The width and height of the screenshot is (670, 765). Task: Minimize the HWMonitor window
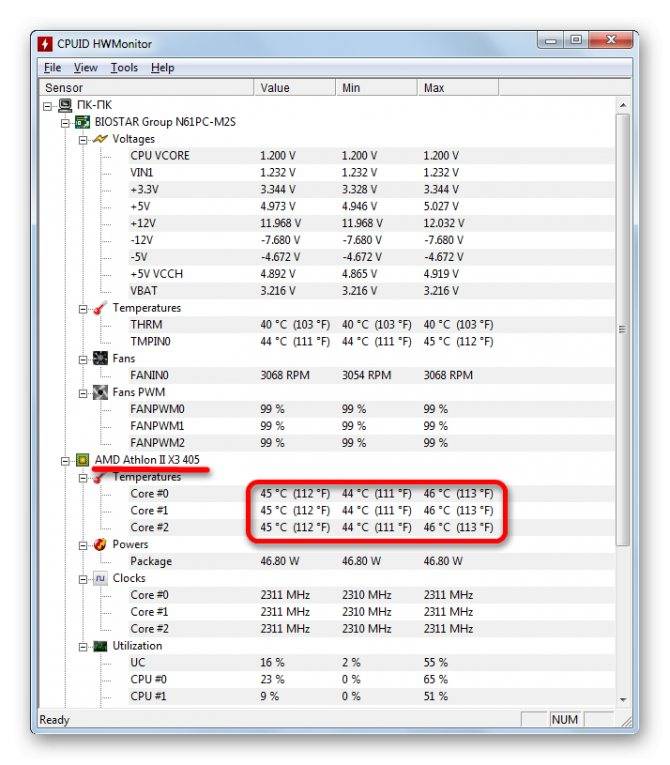pos(551,40)
